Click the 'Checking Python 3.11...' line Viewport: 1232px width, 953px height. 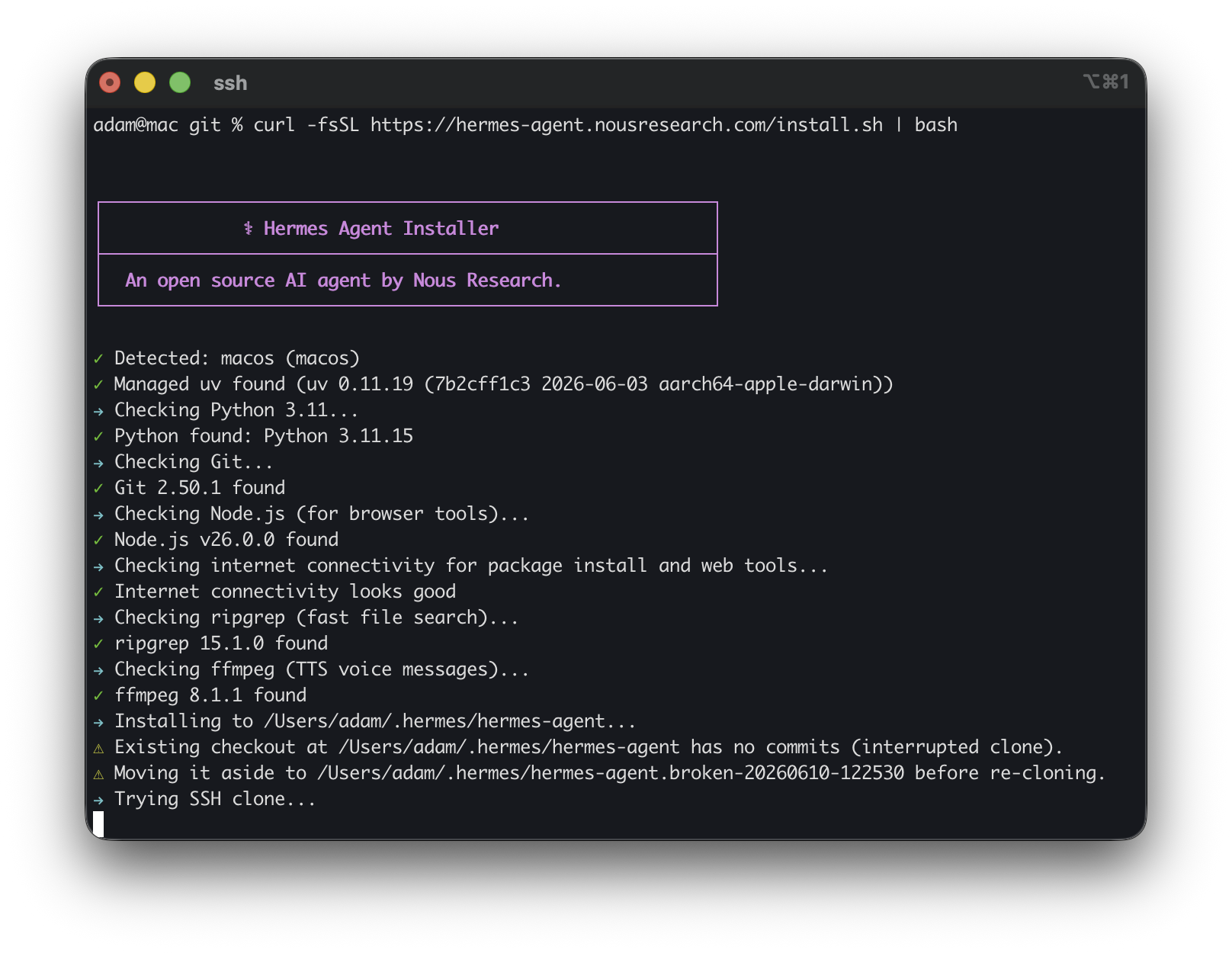pyautogui.click(x=236, y=410)
